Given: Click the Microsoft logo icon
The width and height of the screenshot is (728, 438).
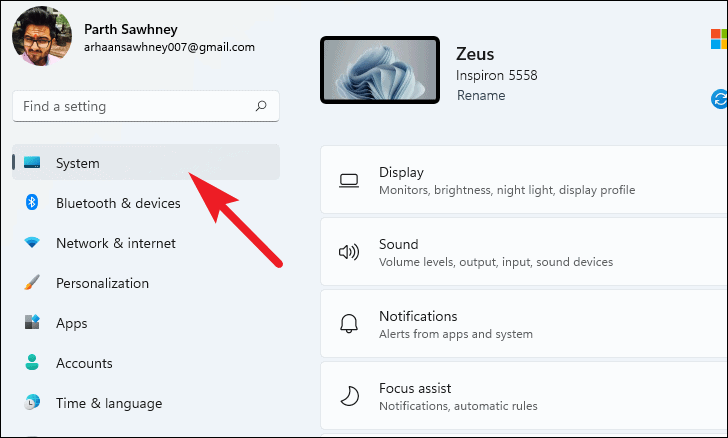Looking at the screenshot, I should pyautogui.click(x=719, y=39).
